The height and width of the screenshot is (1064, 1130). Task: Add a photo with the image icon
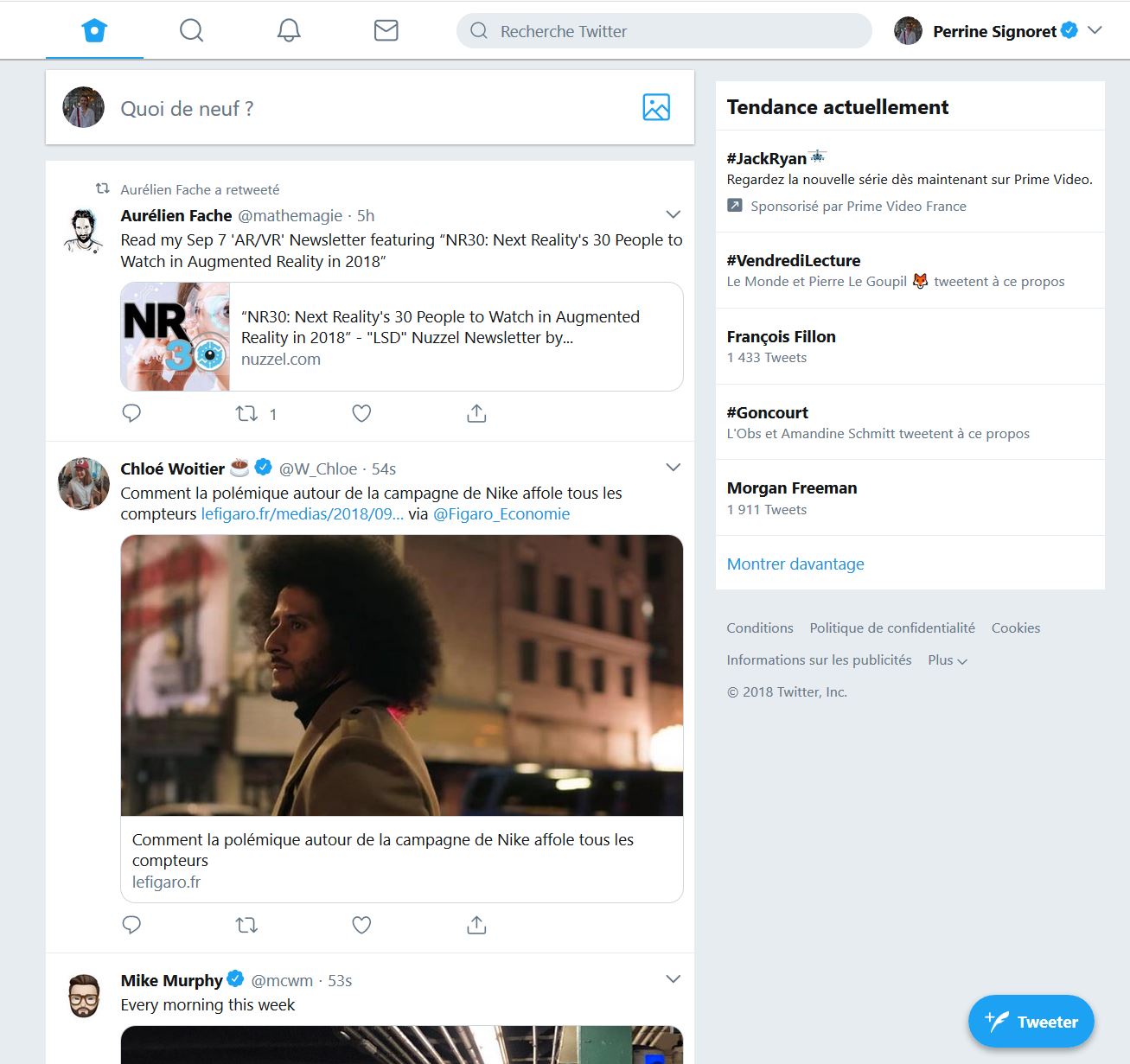tap(656, 107)
